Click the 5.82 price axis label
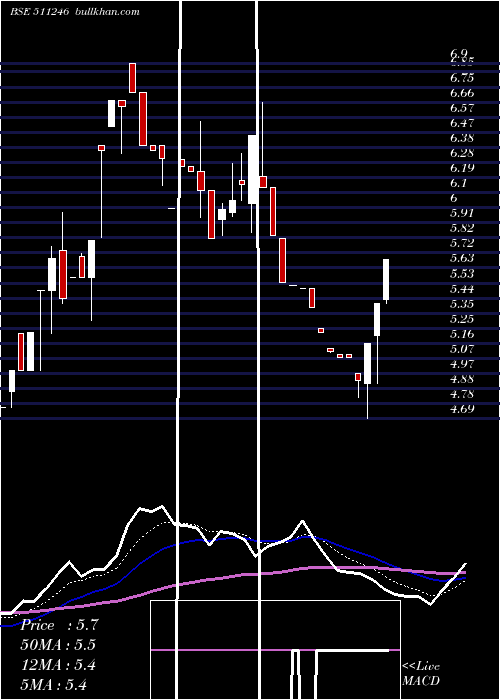Screen dimensions: 500x700 [x=462, y=228]
